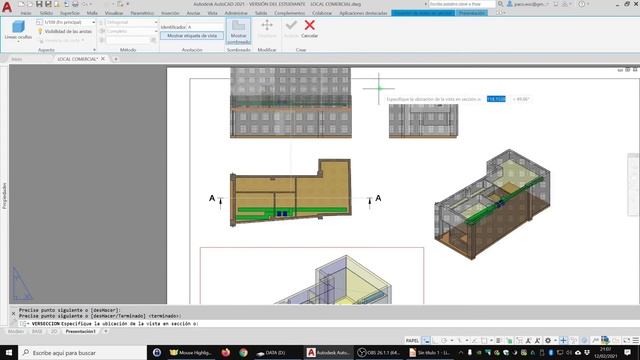Expand the Propiedades side palette
Screen dimensions: 640x360
click(4, 196)
